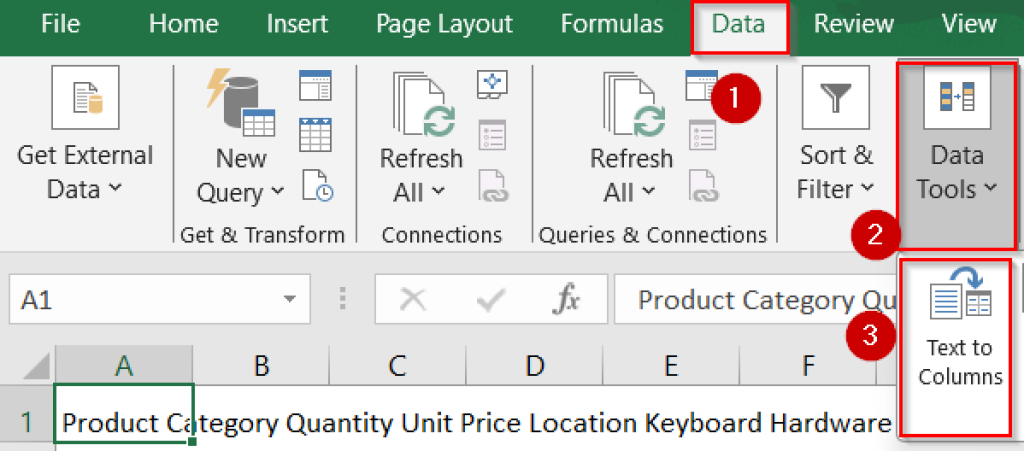Screen dimensions: 1024x451
Task: Click the From Table icon in Get & Transform
Action: 315,134
